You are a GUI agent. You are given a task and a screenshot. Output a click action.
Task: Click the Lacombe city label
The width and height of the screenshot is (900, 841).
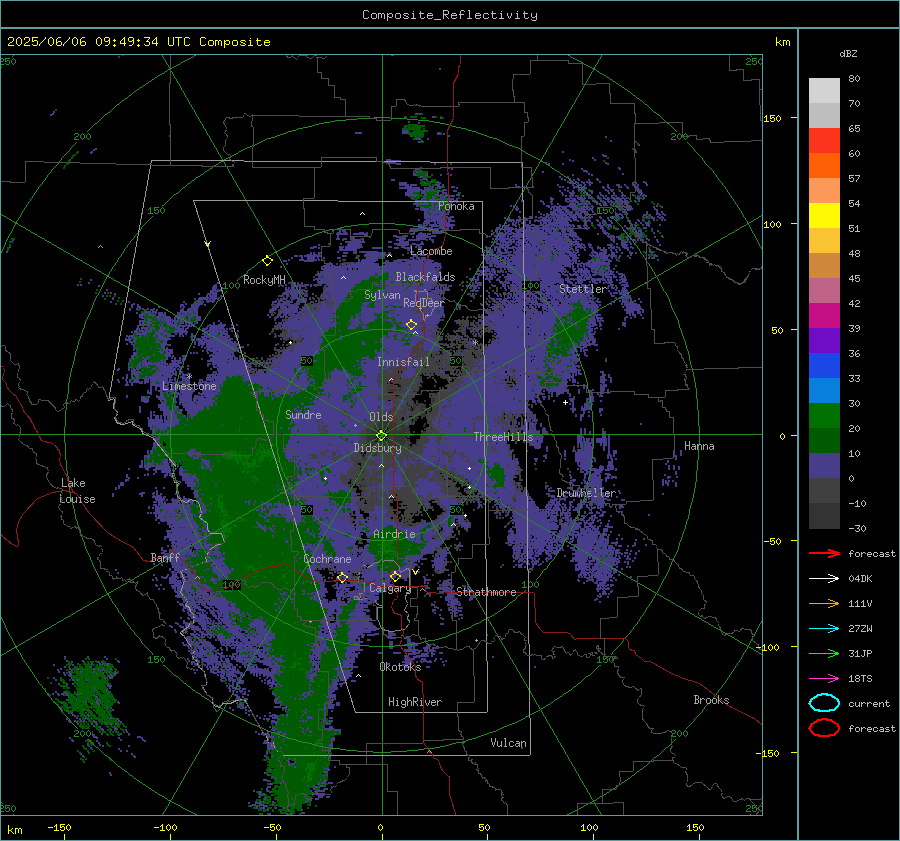point(431,251)
